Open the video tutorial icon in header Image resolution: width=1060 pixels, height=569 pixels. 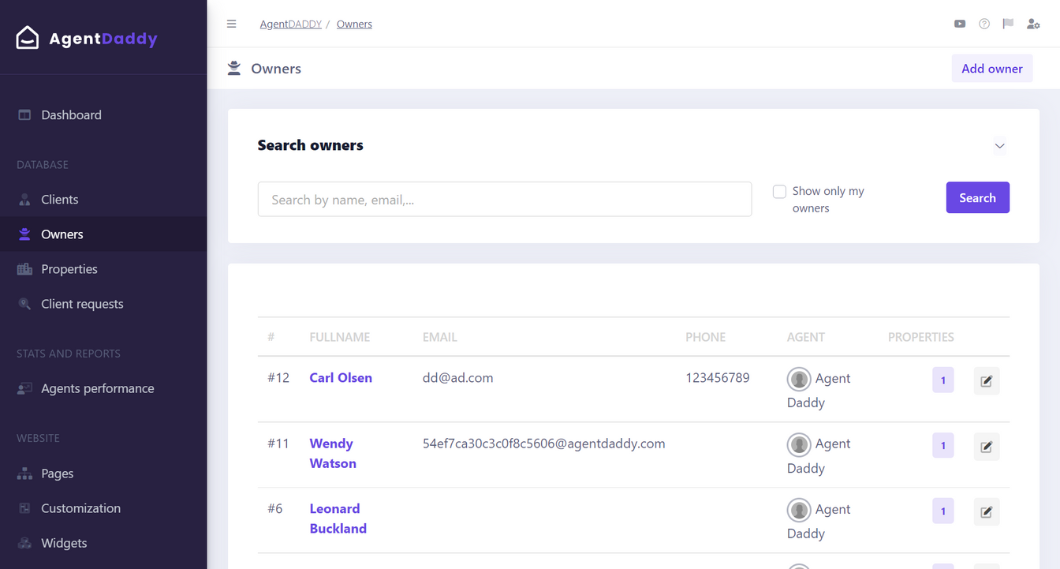tap(959, 24)
